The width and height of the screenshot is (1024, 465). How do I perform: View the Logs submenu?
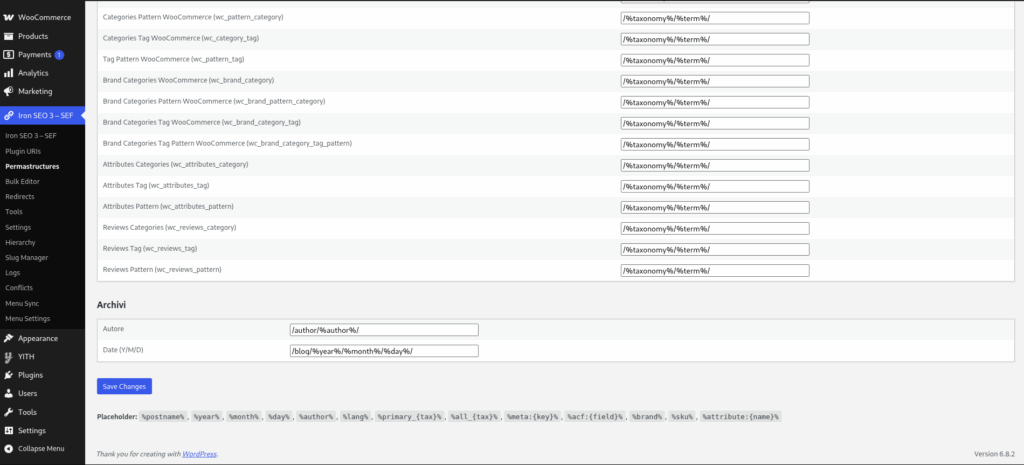(12, 272)
